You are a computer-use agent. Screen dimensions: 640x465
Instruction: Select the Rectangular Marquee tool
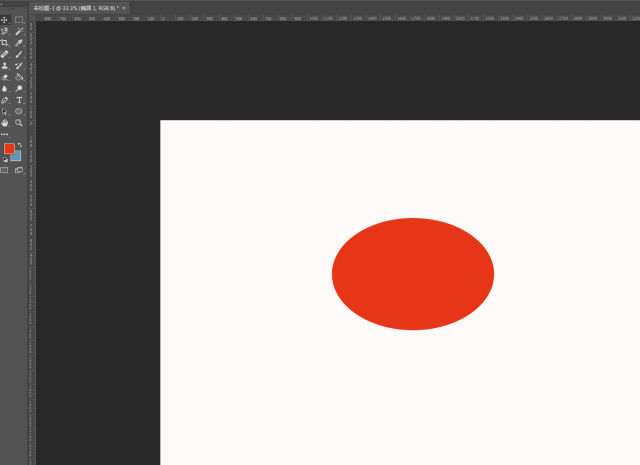(x=19, y=20)
